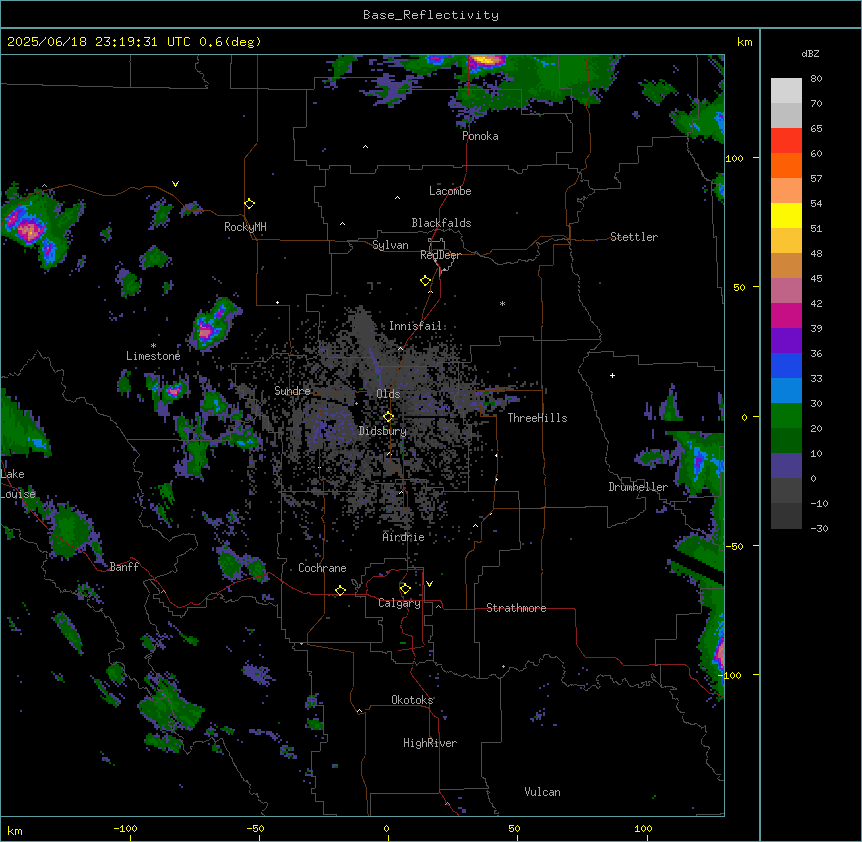Select the Ponoka city label
Screen dimensions: 862x842
[480, 136]
